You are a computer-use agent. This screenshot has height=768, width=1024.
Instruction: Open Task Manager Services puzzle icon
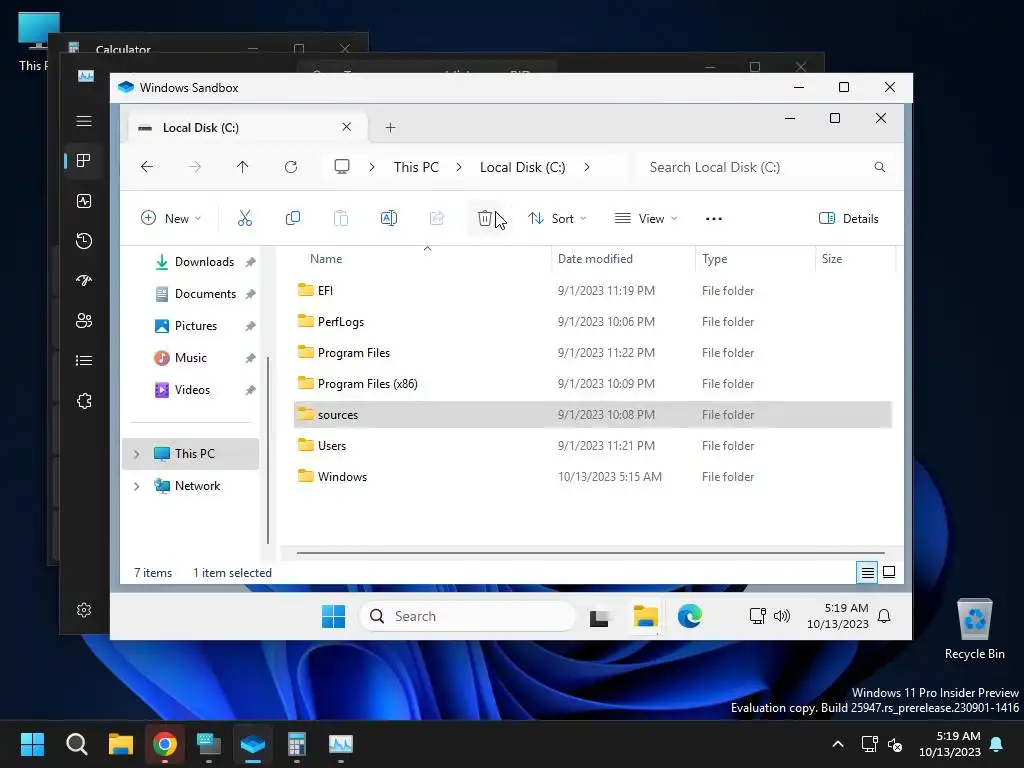click(x=84, y=401)
